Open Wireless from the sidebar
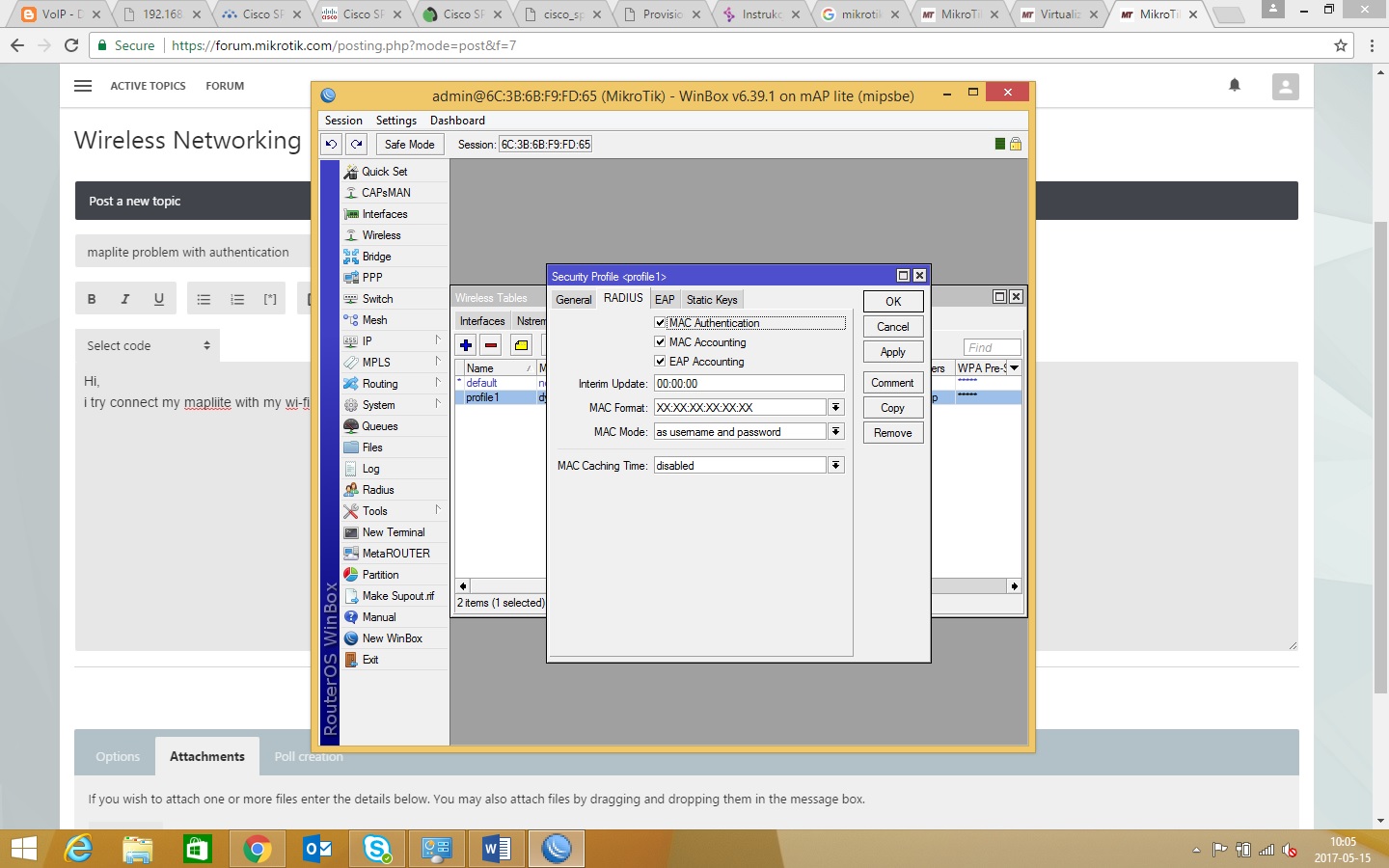 click(x=381, y=235)
